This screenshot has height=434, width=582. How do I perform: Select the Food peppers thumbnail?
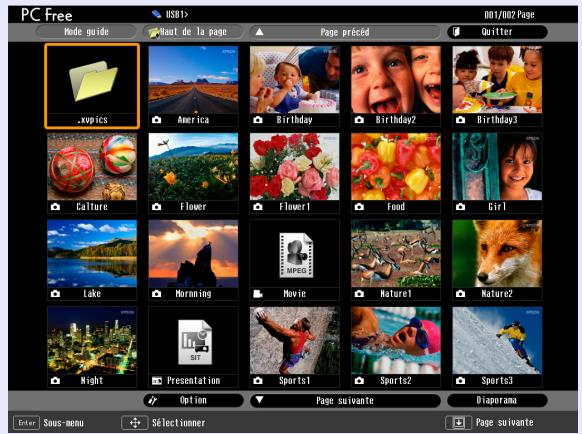click(x=396, y=167)
